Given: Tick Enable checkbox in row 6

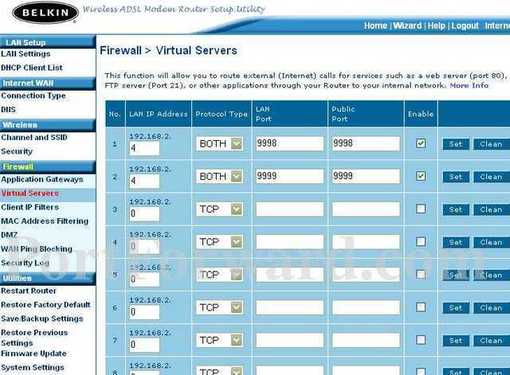Looking at the screenshot, I should click(x=421, y=307).
